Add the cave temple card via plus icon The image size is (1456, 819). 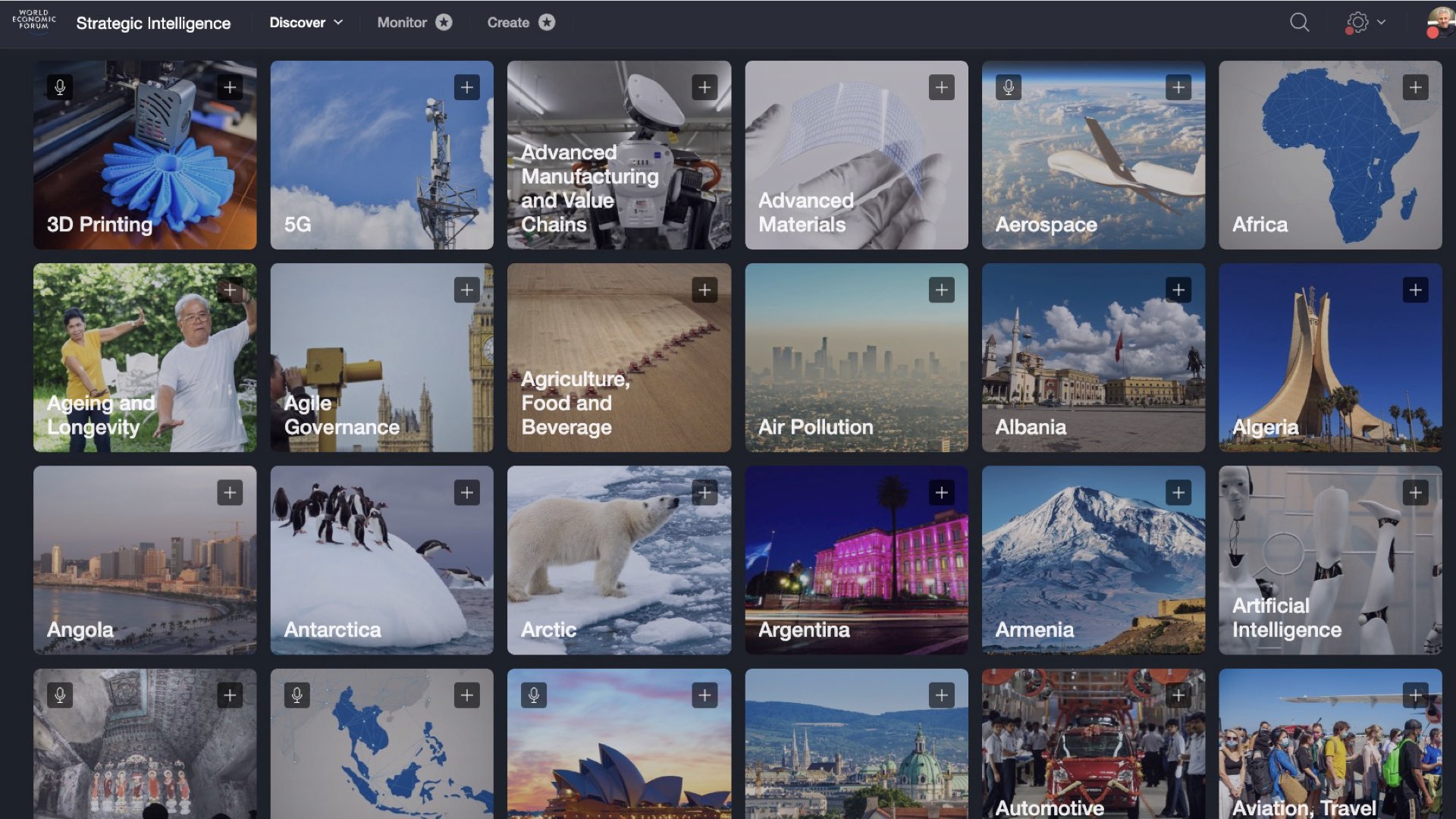coord(230,695)
